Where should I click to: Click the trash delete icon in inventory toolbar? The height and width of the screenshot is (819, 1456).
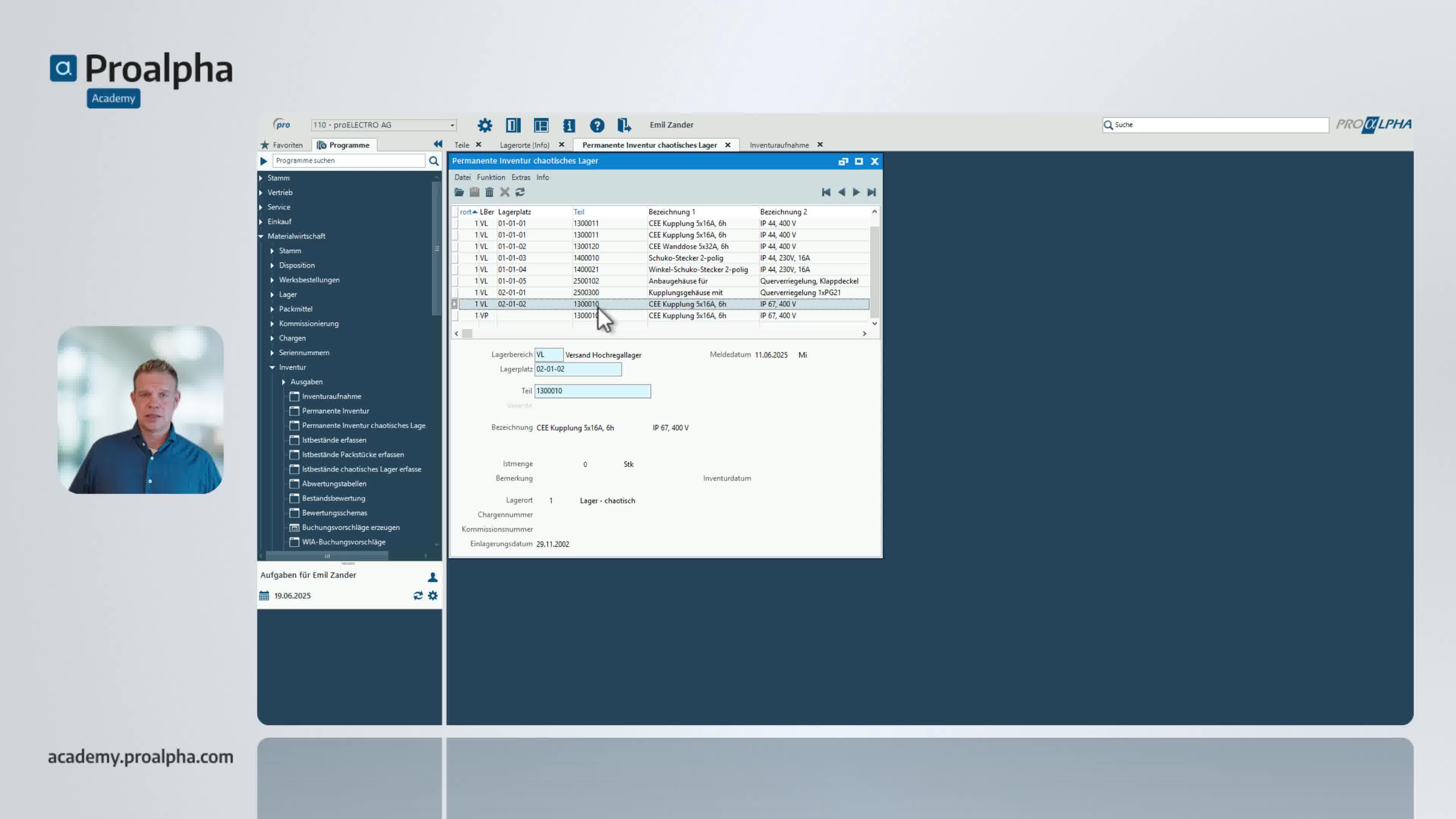coord(490,192)
